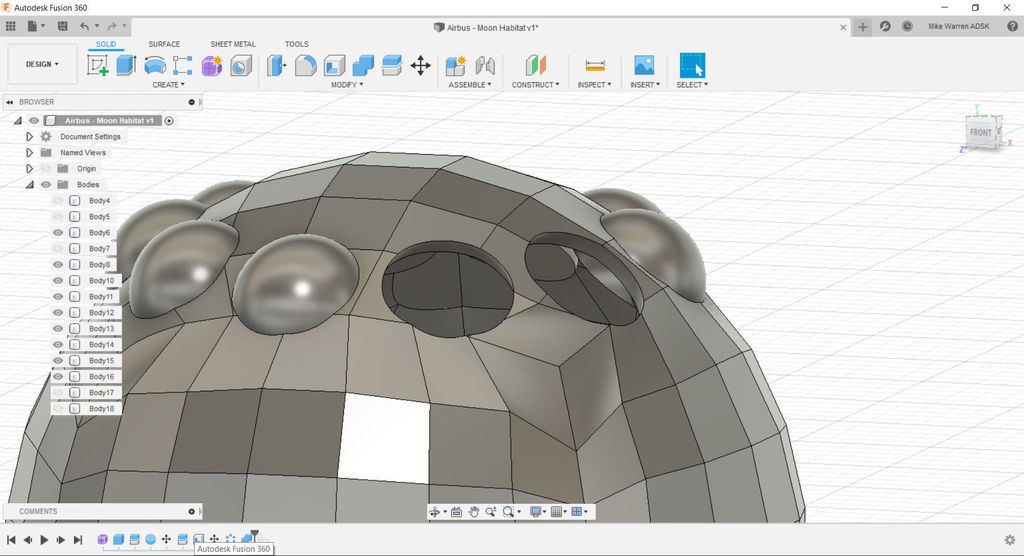
Task: Select the Fillet tool in Modify
Action: tap(306, 66)
